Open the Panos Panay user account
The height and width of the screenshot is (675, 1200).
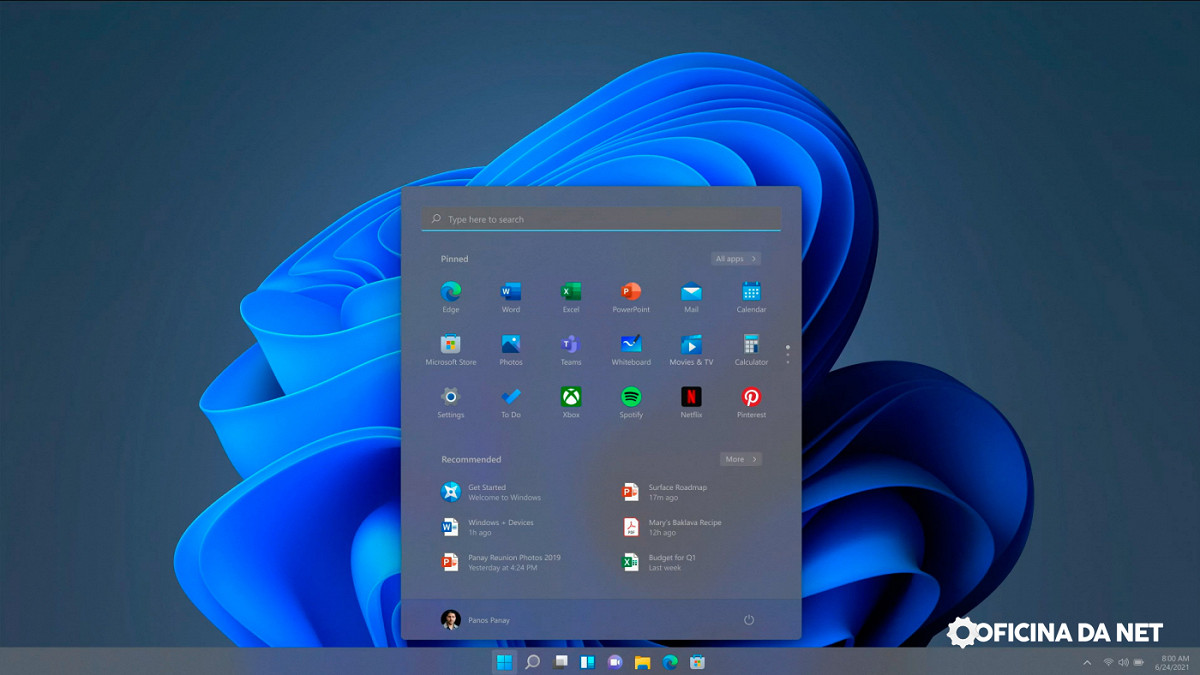tap(476, 620)
